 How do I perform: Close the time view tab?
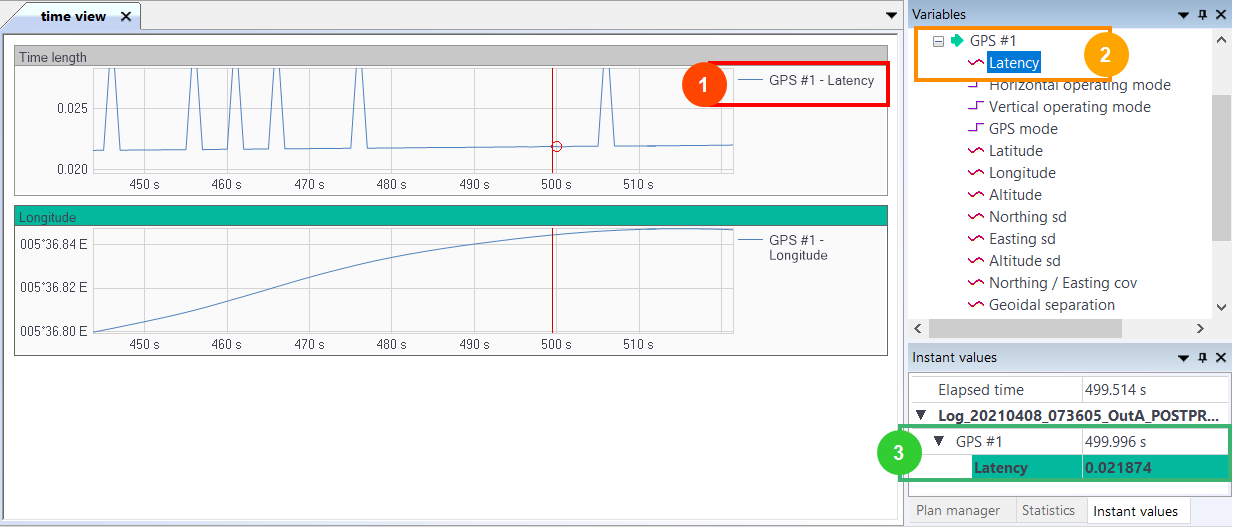click(x=126, y=17)
